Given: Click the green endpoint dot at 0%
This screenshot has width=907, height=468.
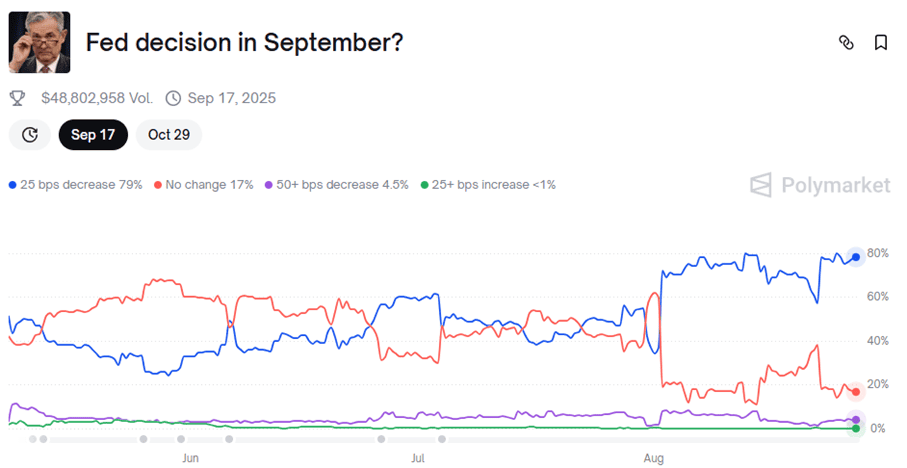Looking at the screenshot, I should pyautogui.click(x=856, y=429).
